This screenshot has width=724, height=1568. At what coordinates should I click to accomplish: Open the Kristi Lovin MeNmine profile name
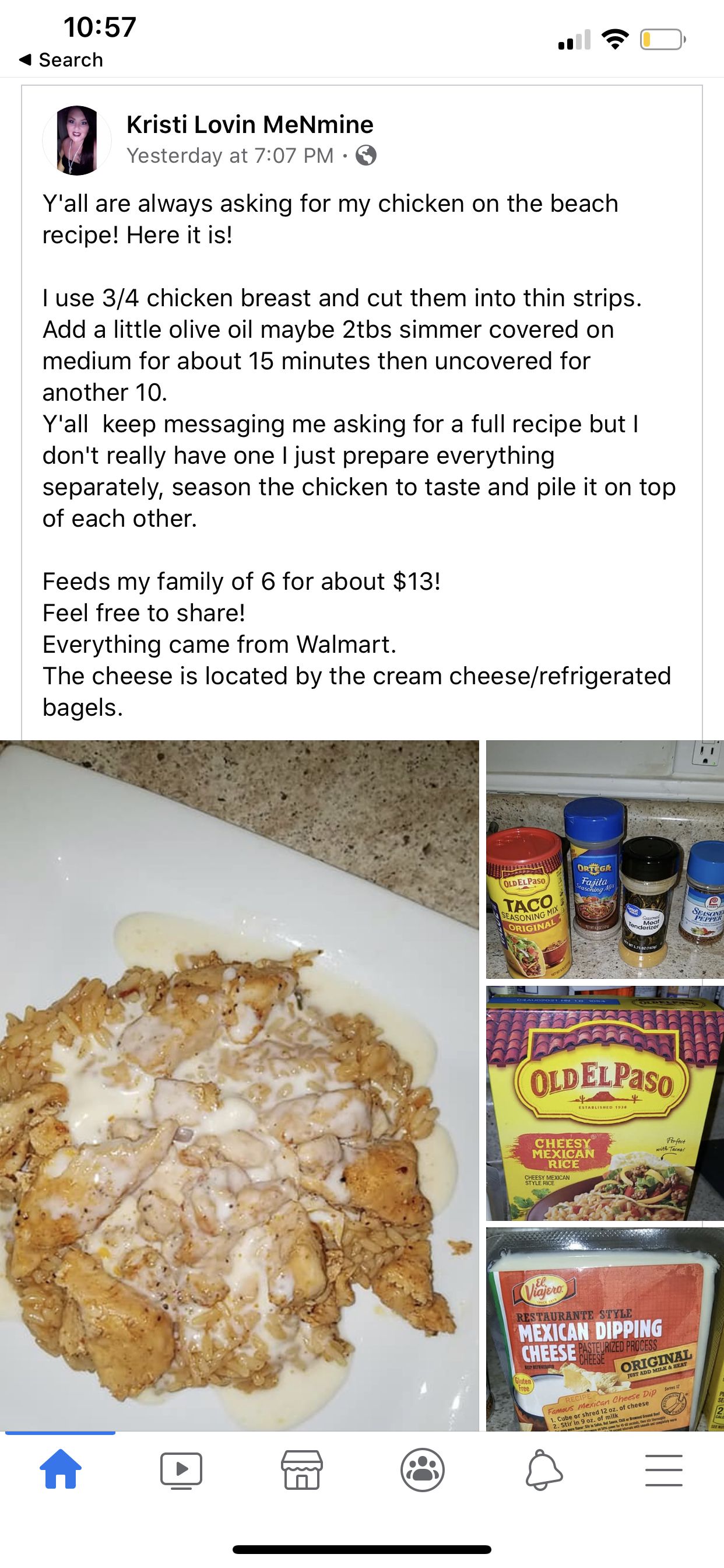(x=249, y=124)
